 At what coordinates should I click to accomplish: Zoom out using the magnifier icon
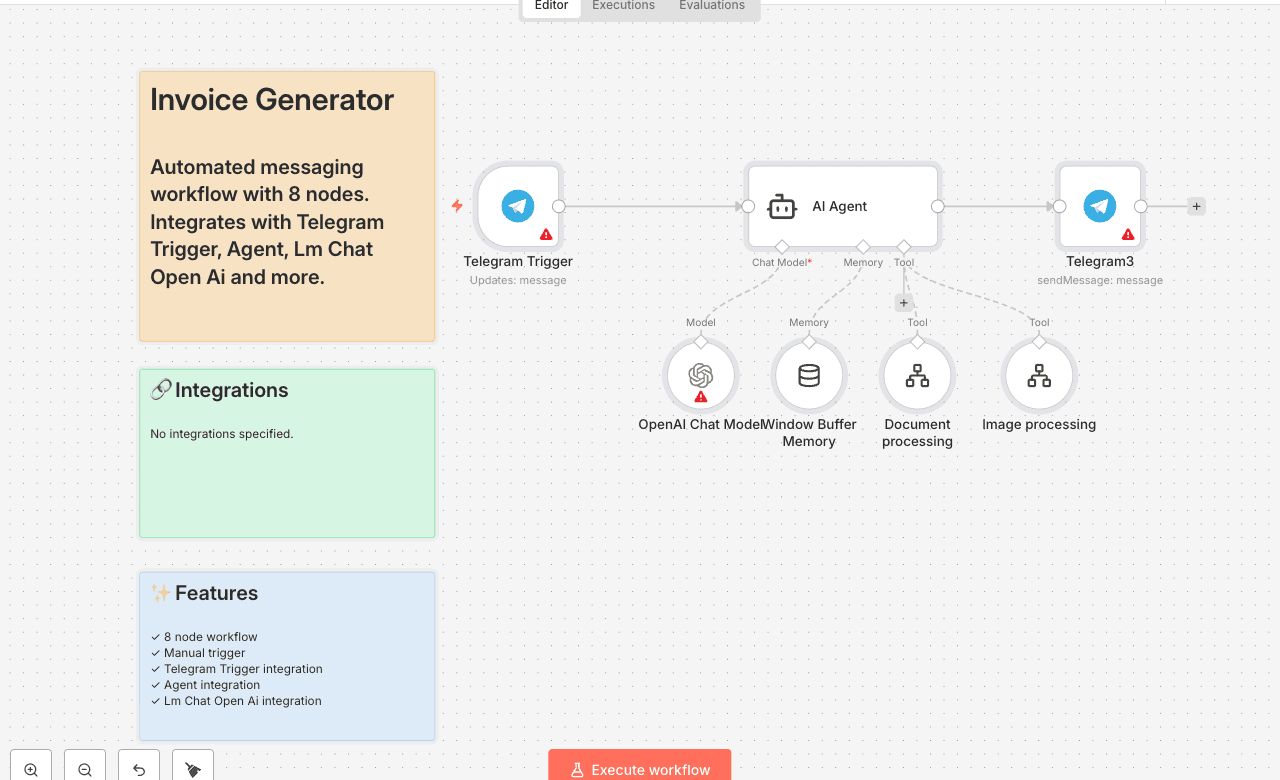click(84, 768)
